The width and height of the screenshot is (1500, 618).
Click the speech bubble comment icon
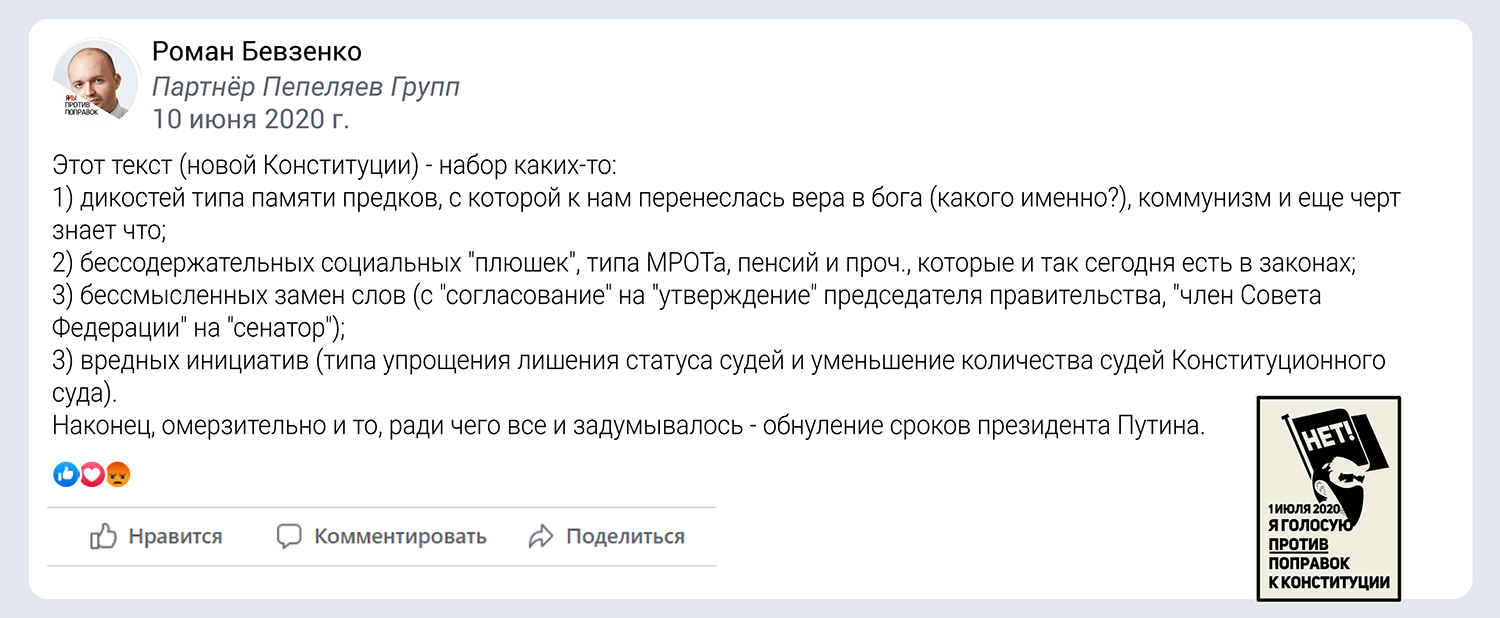click(289, 537)
